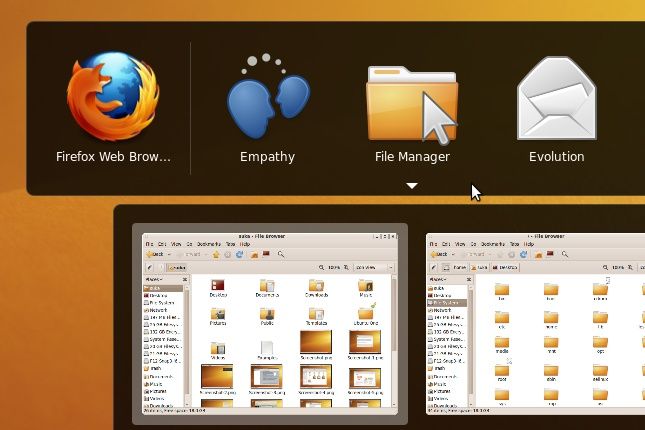Zoom out icon in root File Browser window

pos(605,267)
